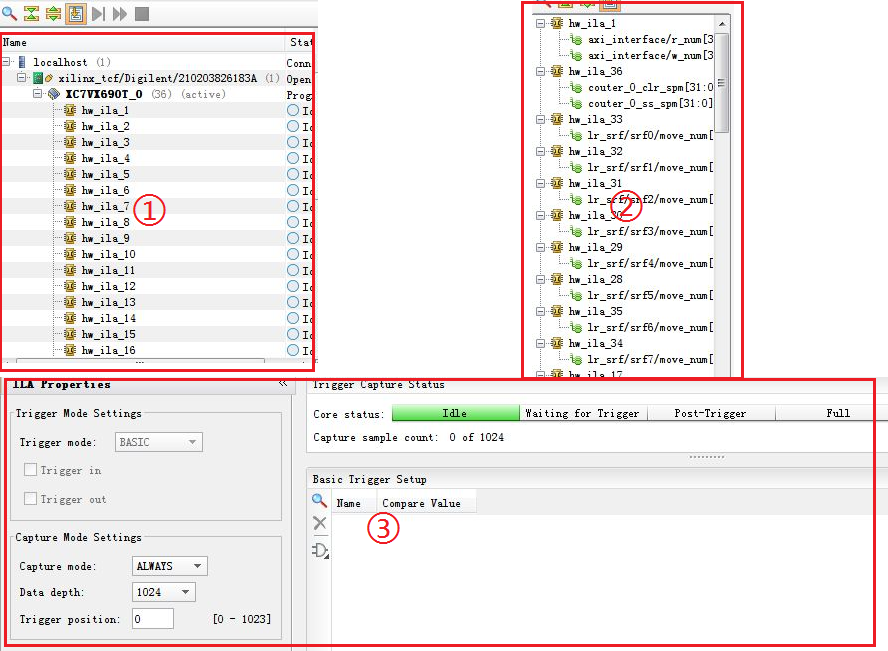This screenshot has height=651, width=888.
Task: Click the probes panel scroll-up arrow
Action: click(x=722, y=24)
